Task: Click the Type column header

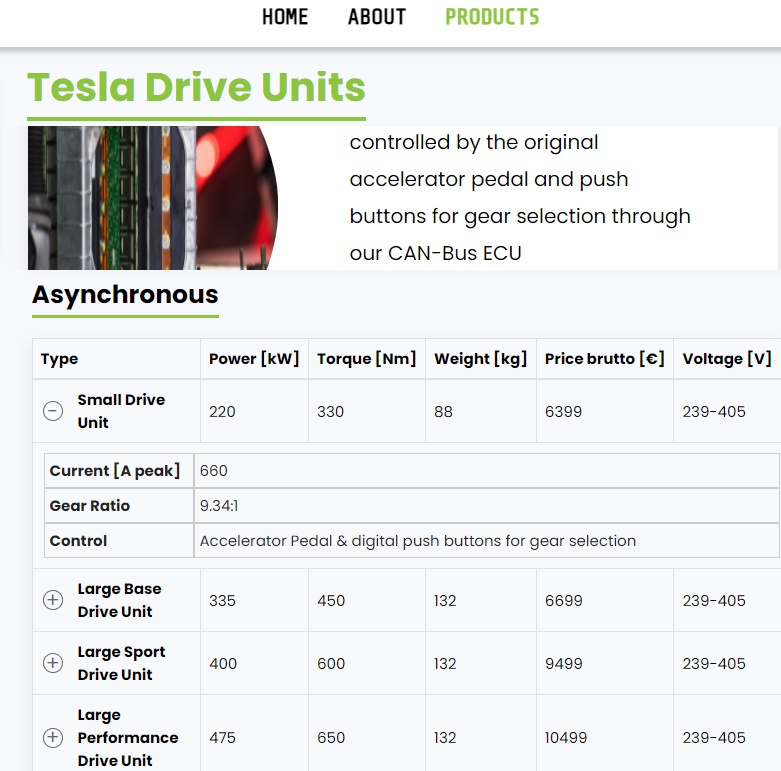Action: 60,359
